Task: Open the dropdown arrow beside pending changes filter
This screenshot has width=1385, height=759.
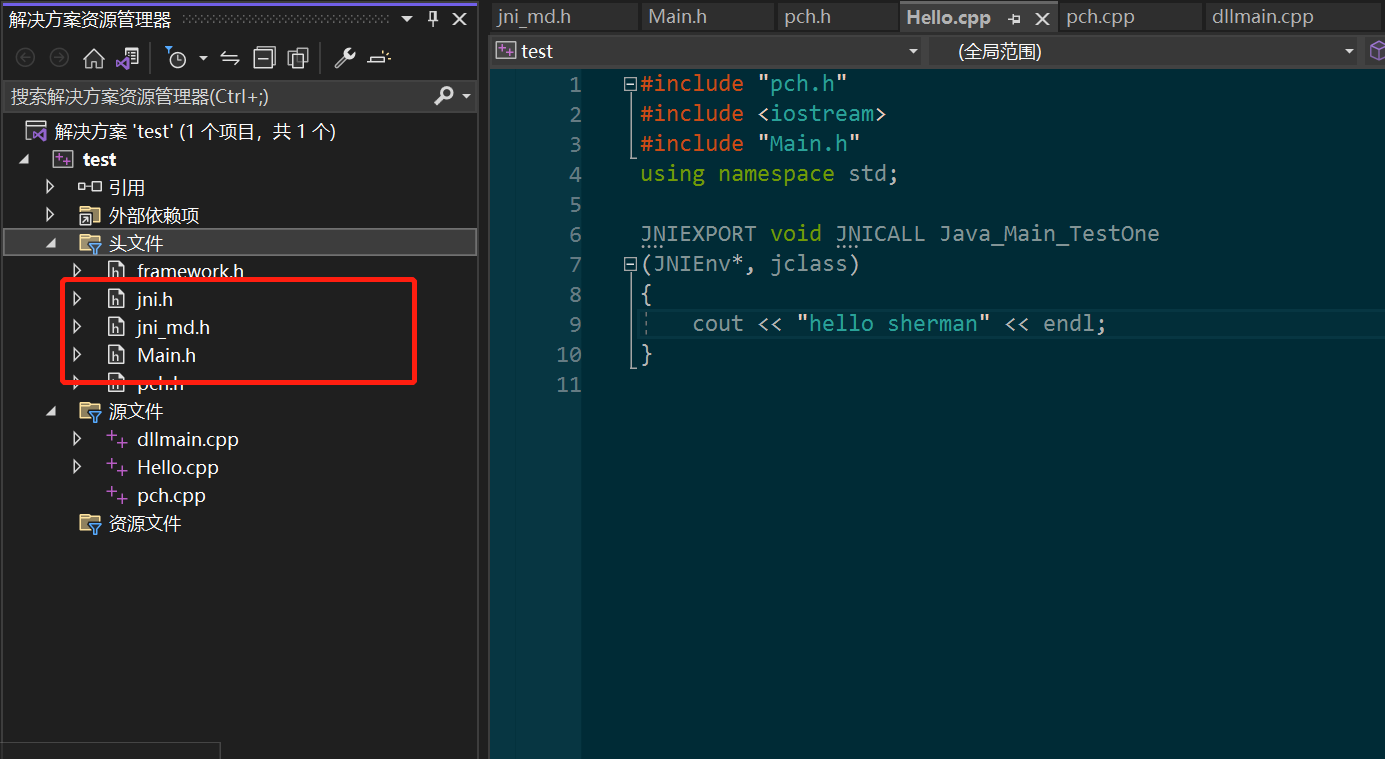Action: click(x=203, y=58)
